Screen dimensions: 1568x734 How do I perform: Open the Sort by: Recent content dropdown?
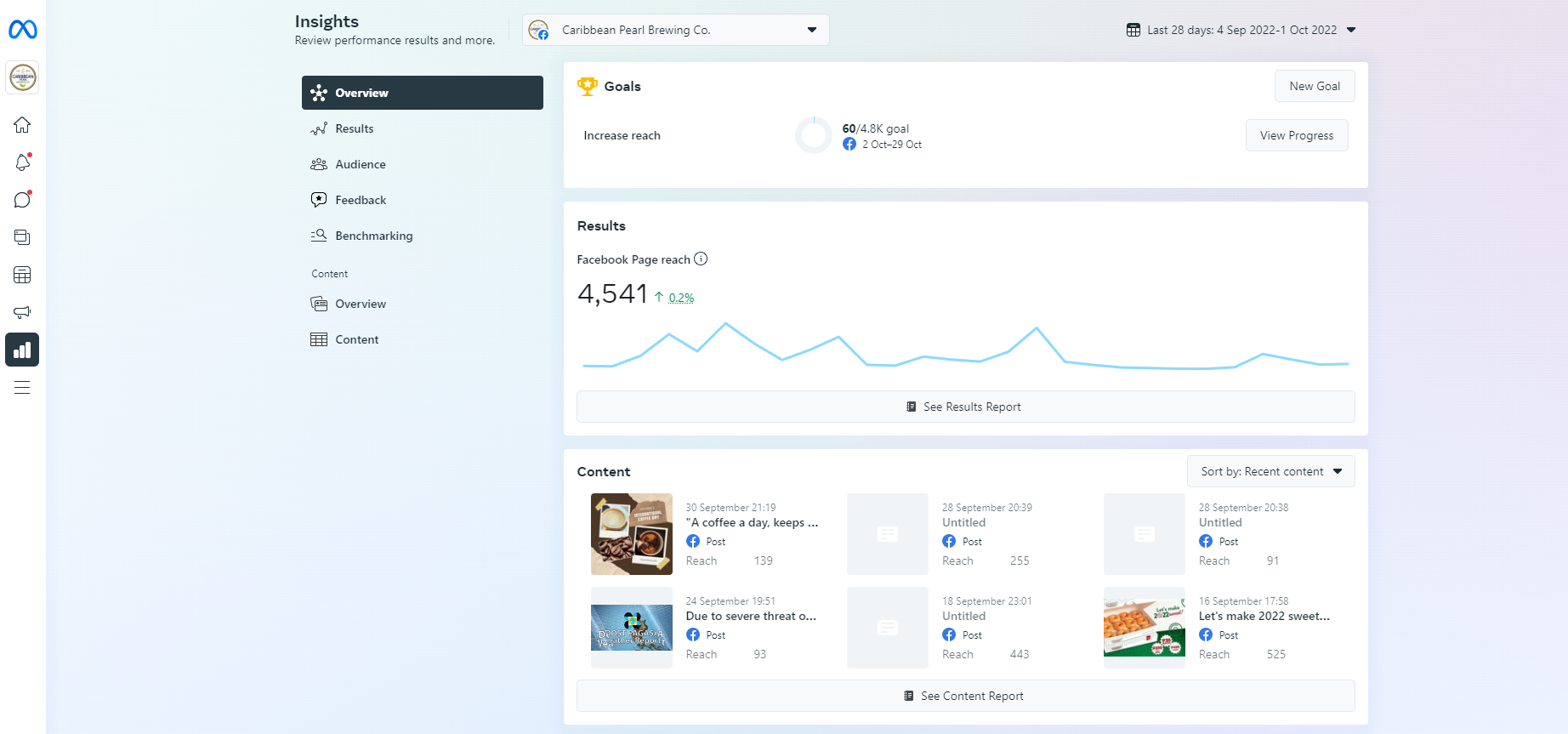click(x=1271, y=471)
